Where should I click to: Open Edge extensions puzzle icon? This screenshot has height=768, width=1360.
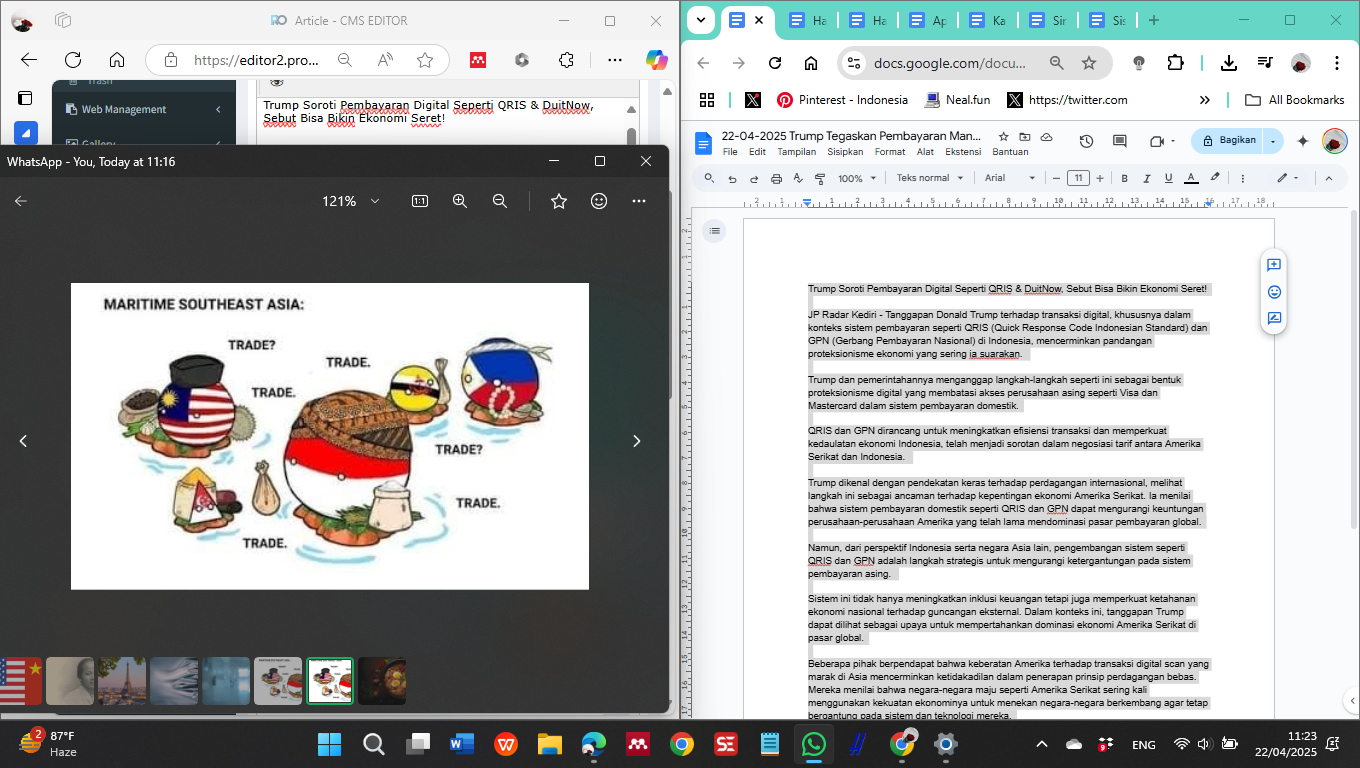click(x=565, y=60)
